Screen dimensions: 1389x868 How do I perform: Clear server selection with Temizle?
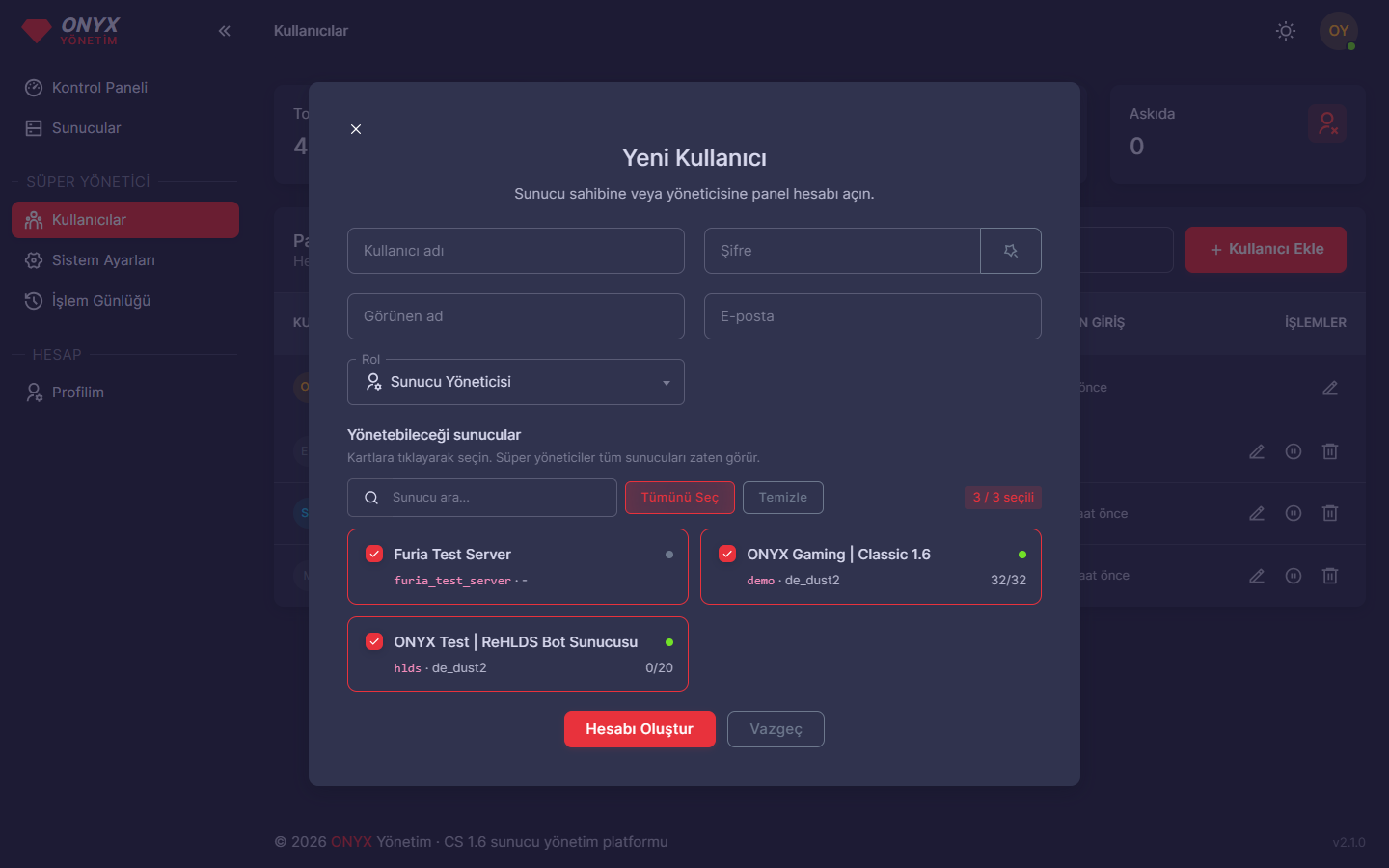(x=783, y=498)
